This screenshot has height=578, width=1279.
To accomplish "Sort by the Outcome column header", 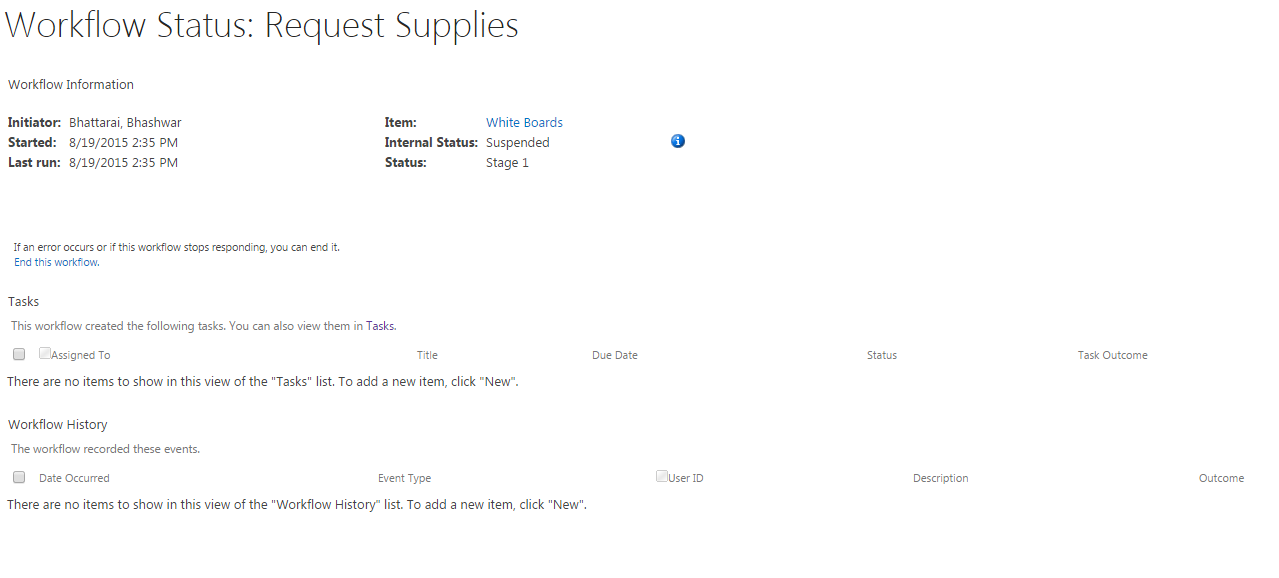I will click(x=1221, y=478).
